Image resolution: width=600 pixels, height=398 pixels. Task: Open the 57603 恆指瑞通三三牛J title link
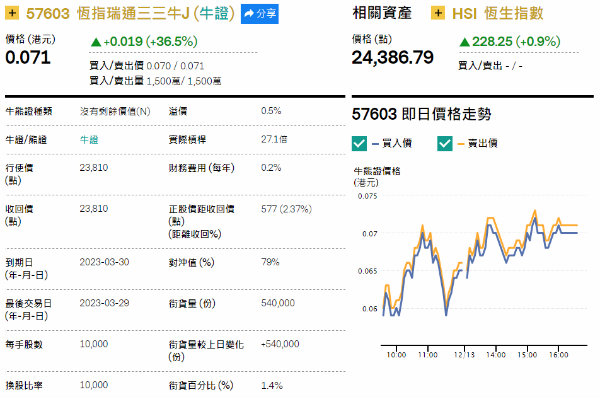(x=130, y=14)
